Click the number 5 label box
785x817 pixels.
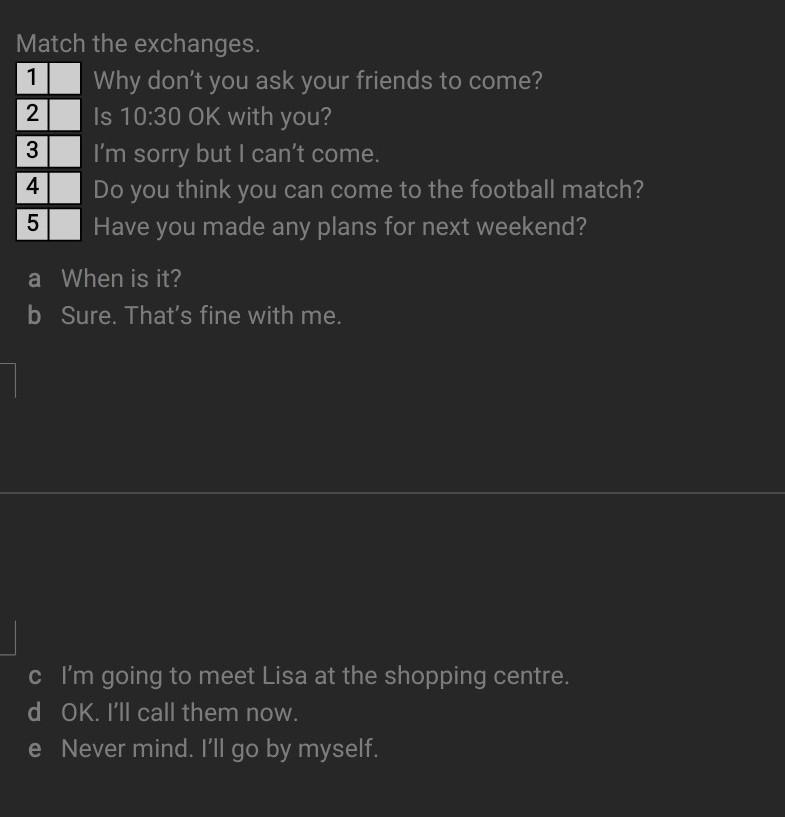click(x=32, y=225)
